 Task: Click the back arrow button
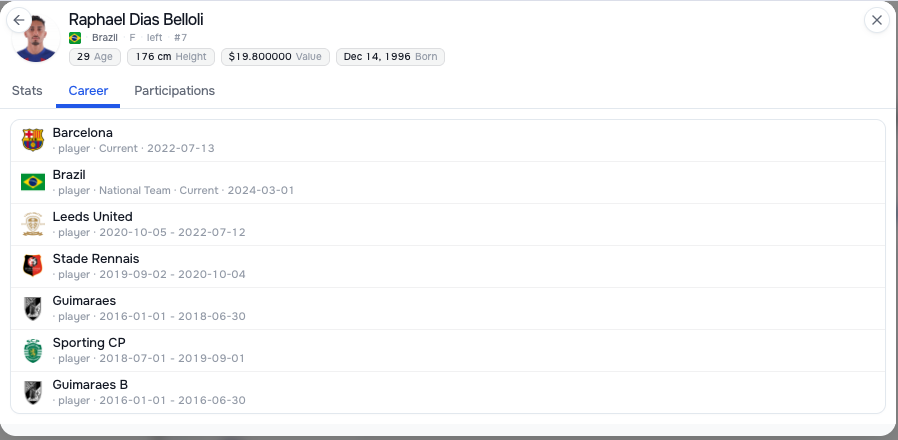coord(18,20)
